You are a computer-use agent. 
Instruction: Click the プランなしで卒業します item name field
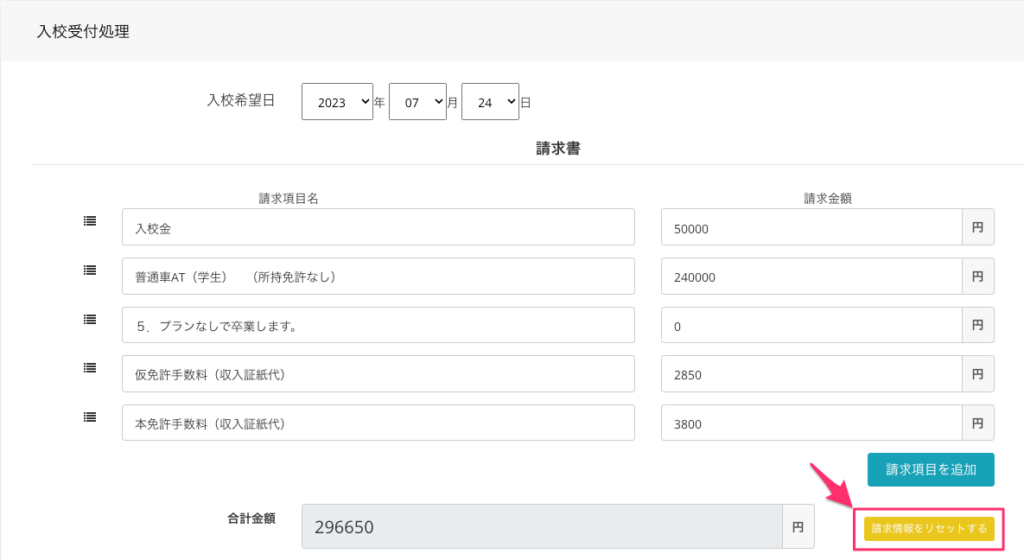point(378,326)
